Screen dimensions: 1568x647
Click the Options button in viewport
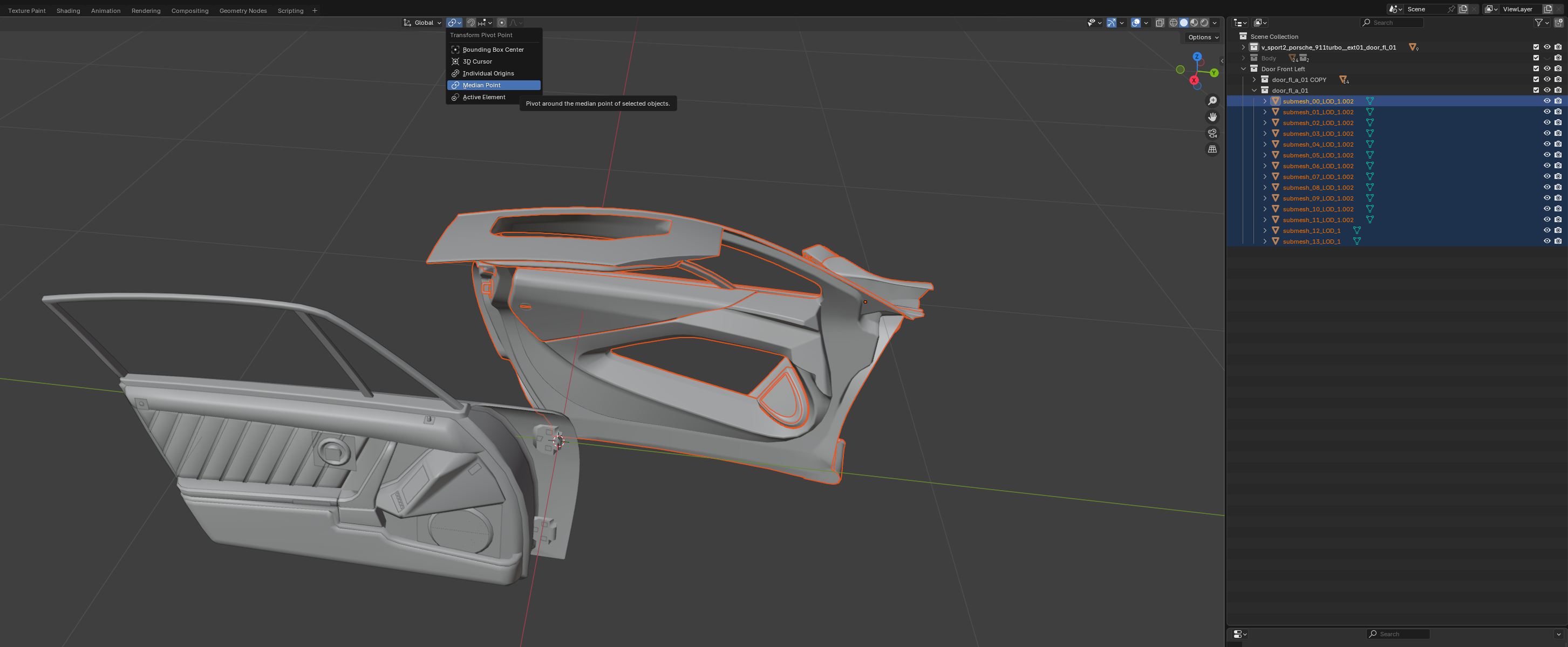click(x=1202, y=37)
